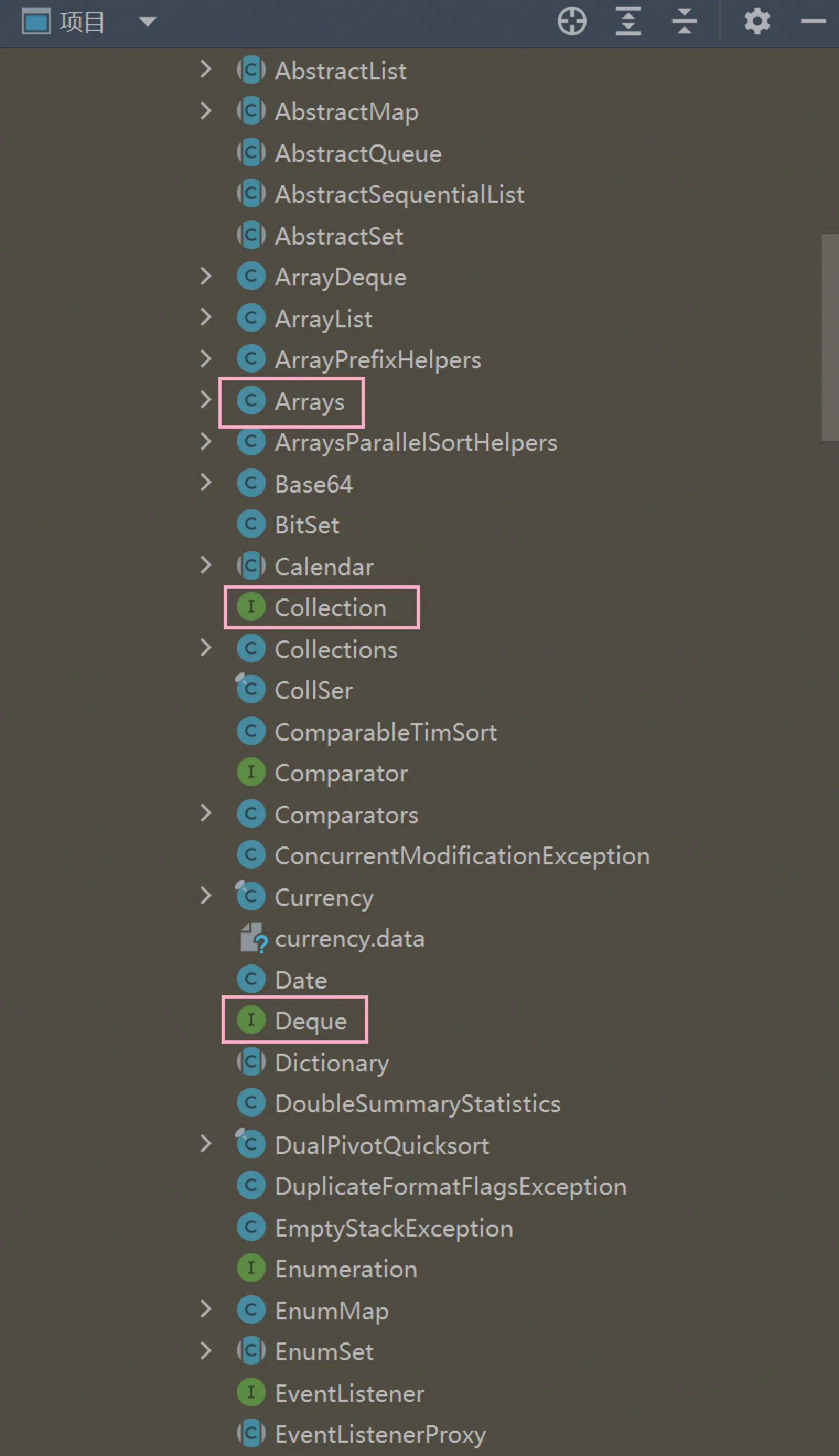839x1456 pixels.
Task: Select the Deque interface entry
Action: pyautogui.click(x=310, y=1020)
